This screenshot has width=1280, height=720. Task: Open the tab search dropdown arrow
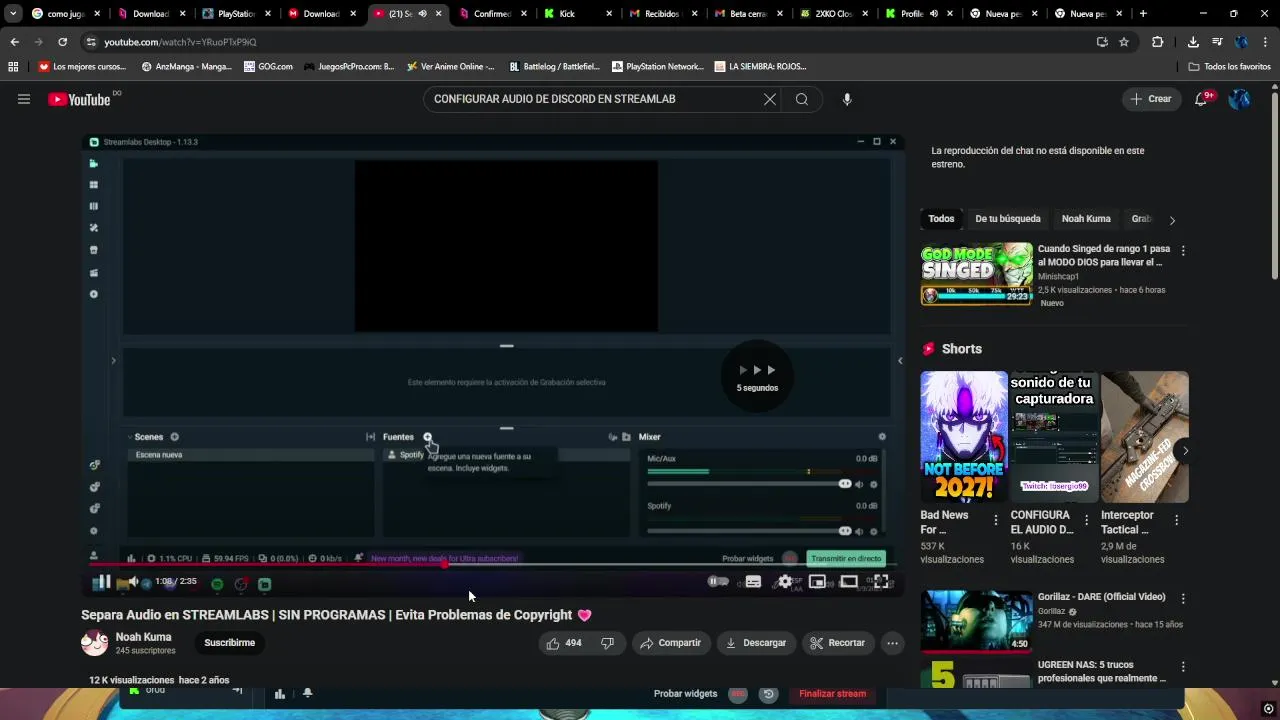pyautogui.click(x=12, y=14)
